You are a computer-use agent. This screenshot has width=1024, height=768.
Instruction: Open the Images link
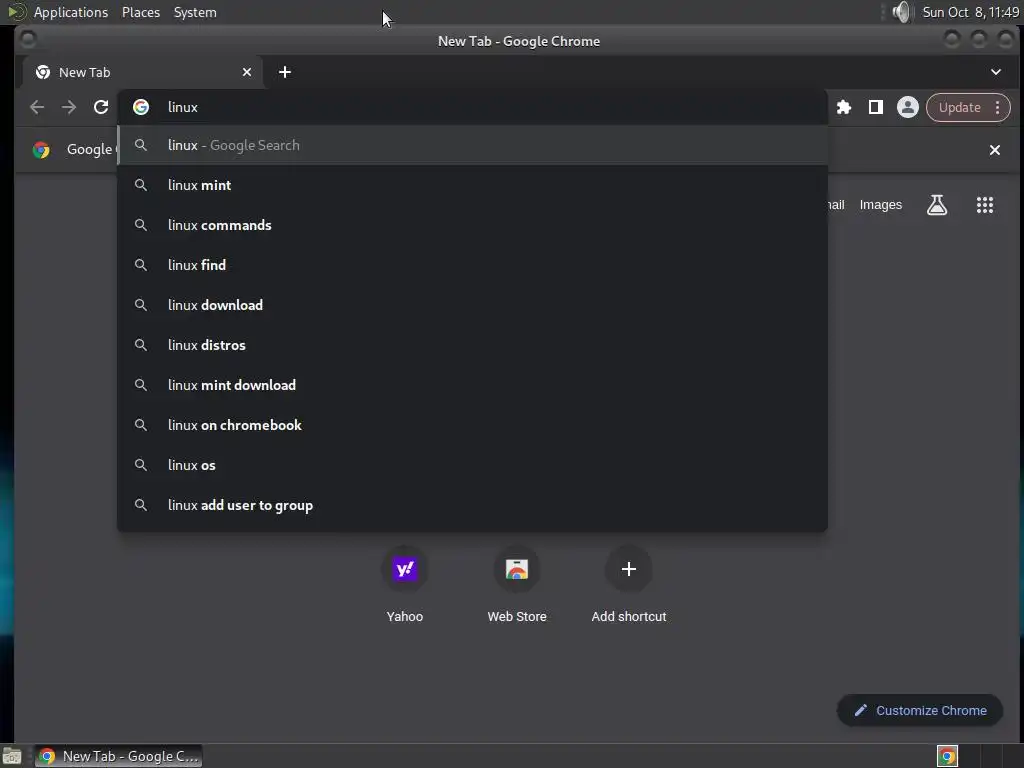tap(880, 205)
